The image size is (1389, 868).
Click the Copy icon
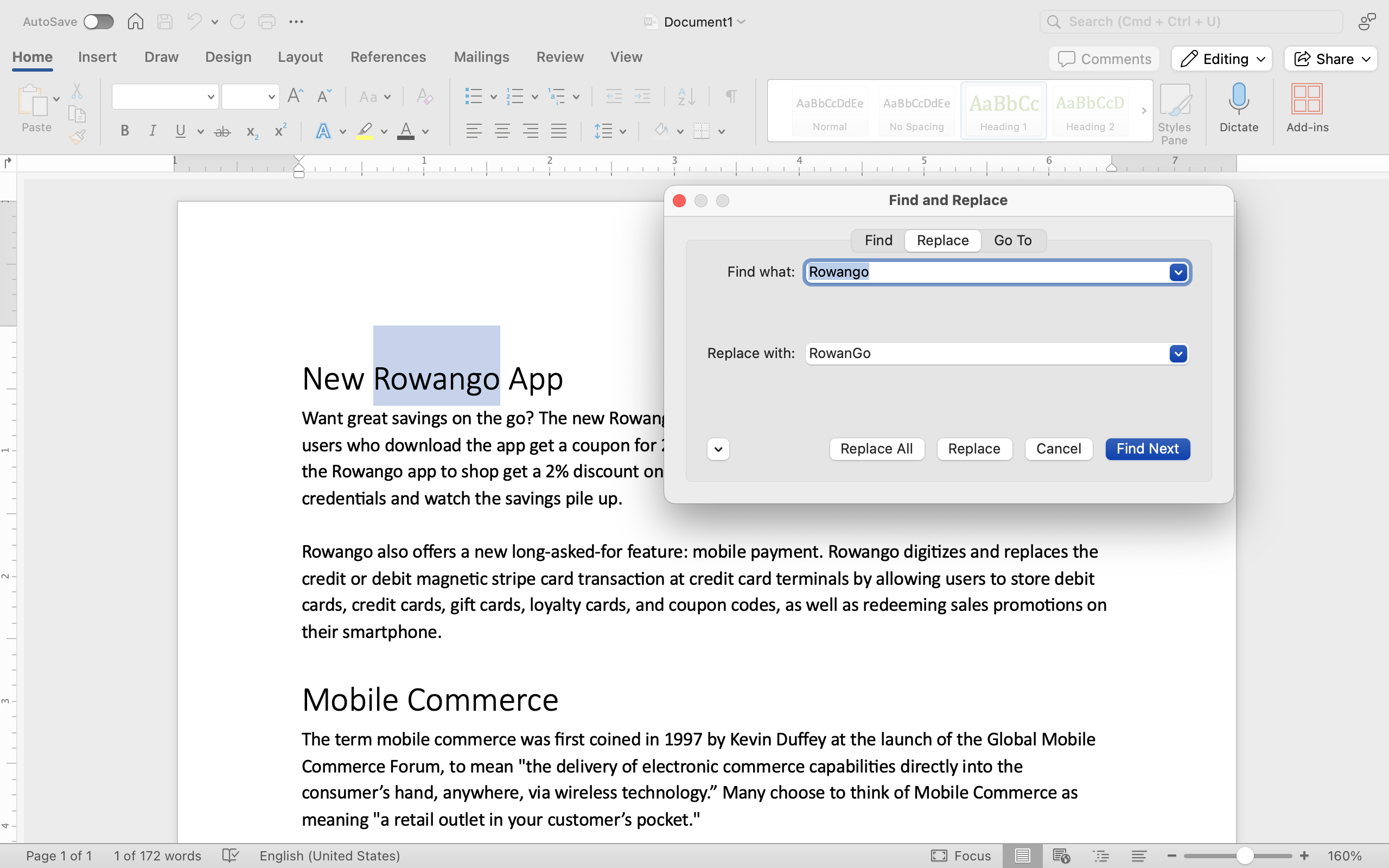[77, 114]
